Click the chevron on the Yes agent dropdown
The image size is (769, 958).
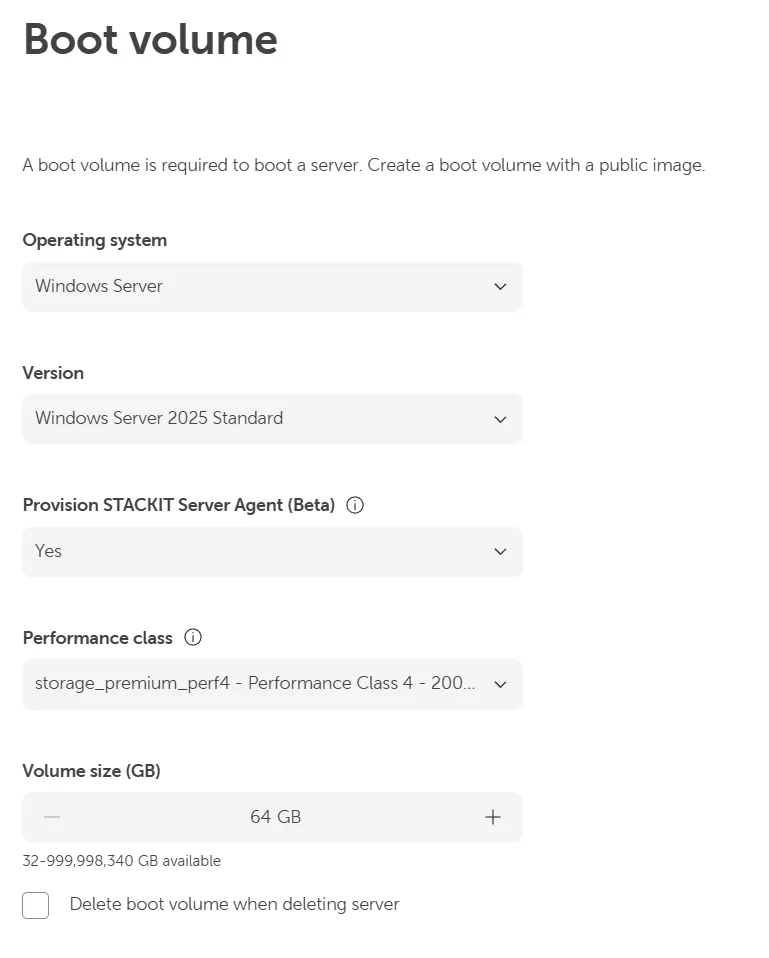coord(500,552)
